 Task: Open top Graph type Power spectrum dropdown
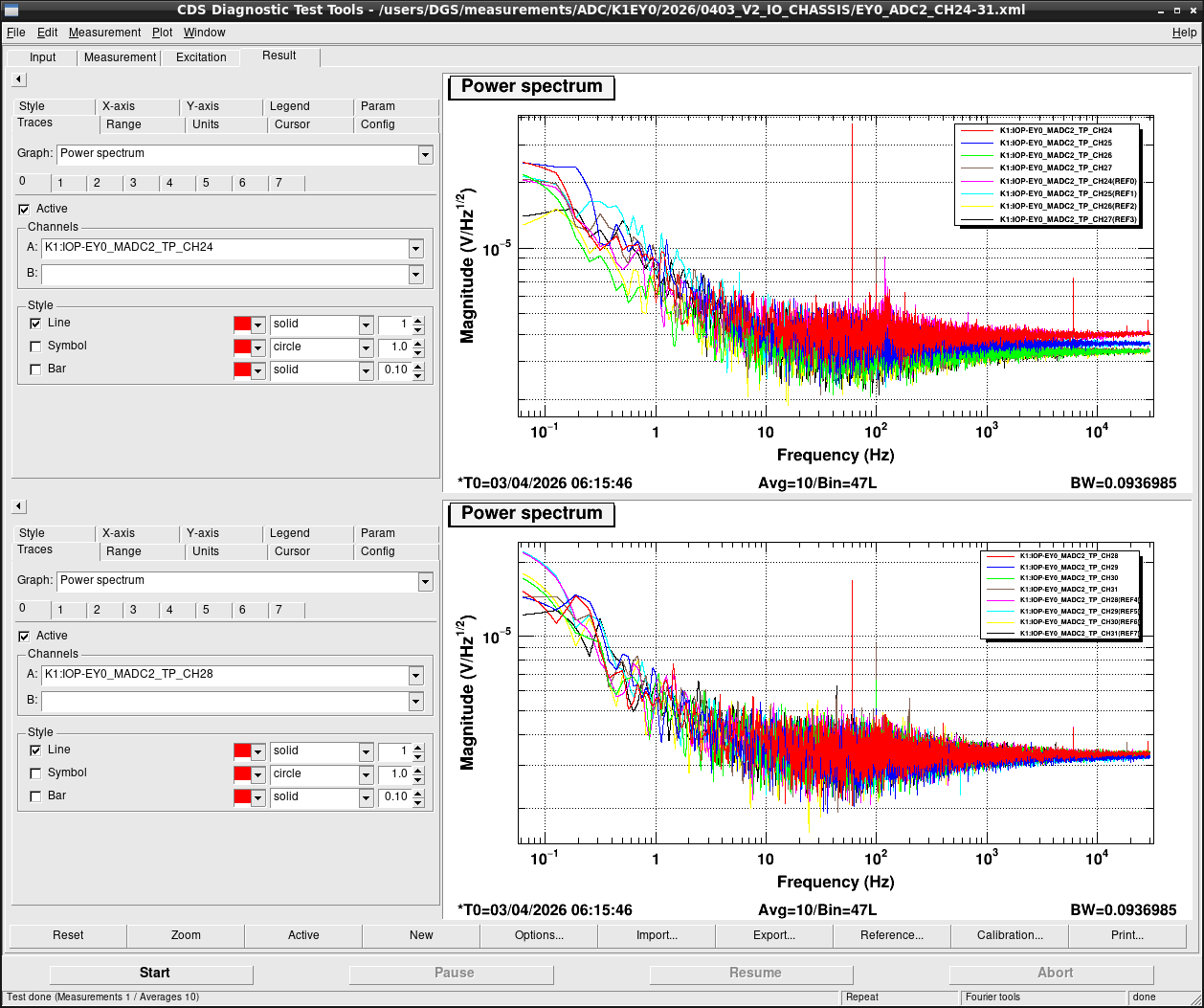(425, 154)
